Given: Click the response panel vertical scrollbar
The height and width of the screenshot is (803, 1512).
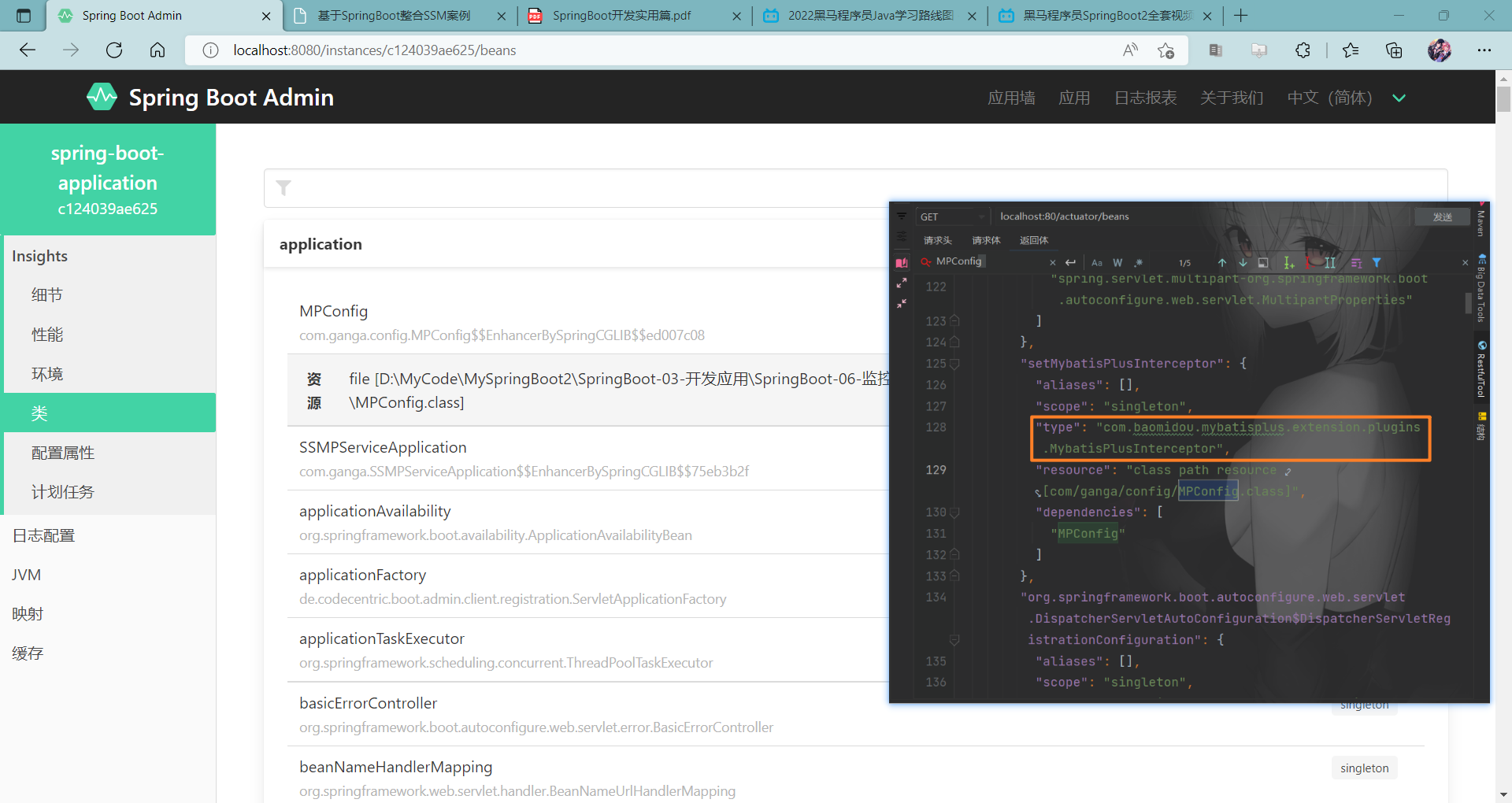Looking at the screenshot, I should pos(1469,303).
